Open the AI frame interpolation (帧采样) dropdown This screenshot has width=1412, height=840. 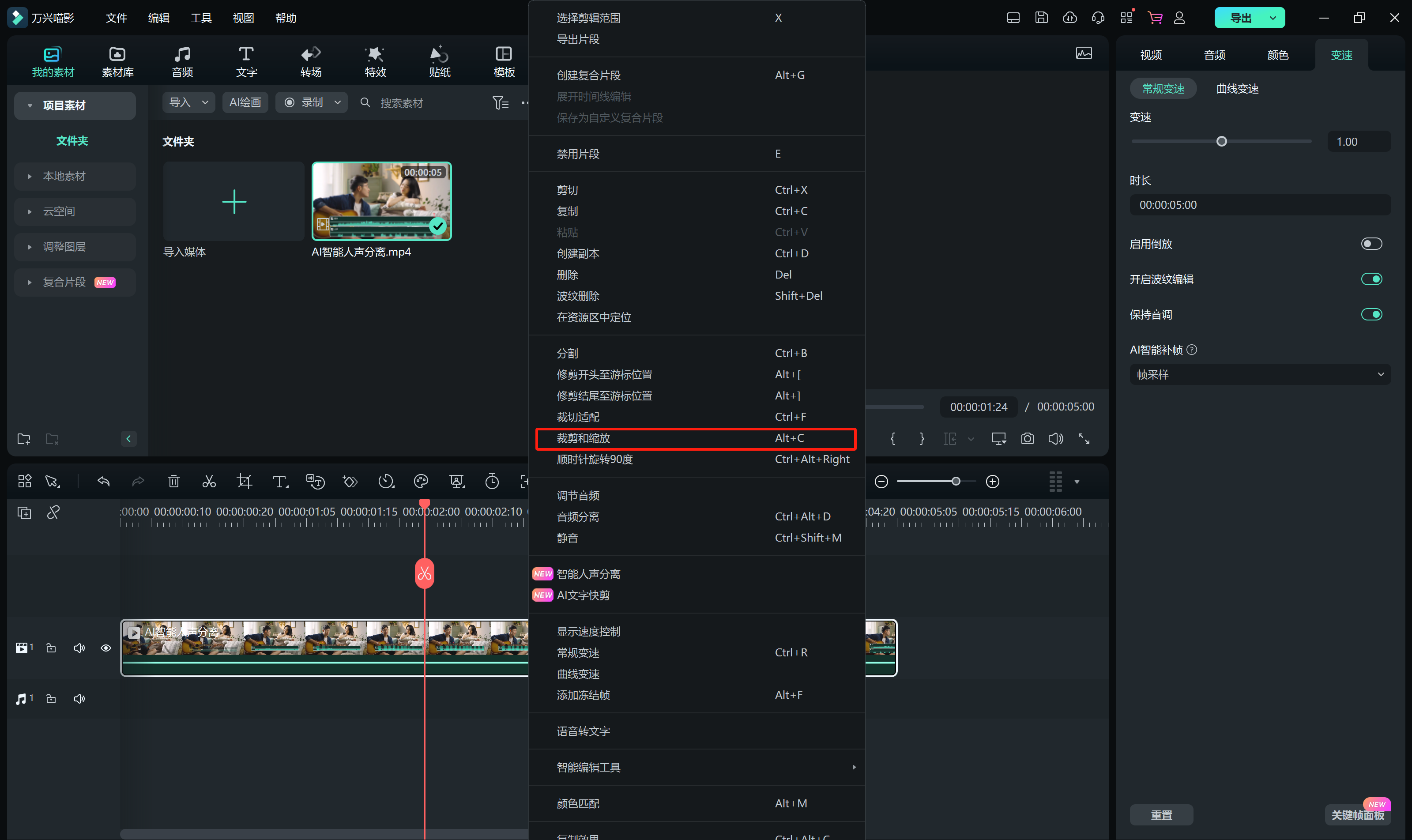1259,375
